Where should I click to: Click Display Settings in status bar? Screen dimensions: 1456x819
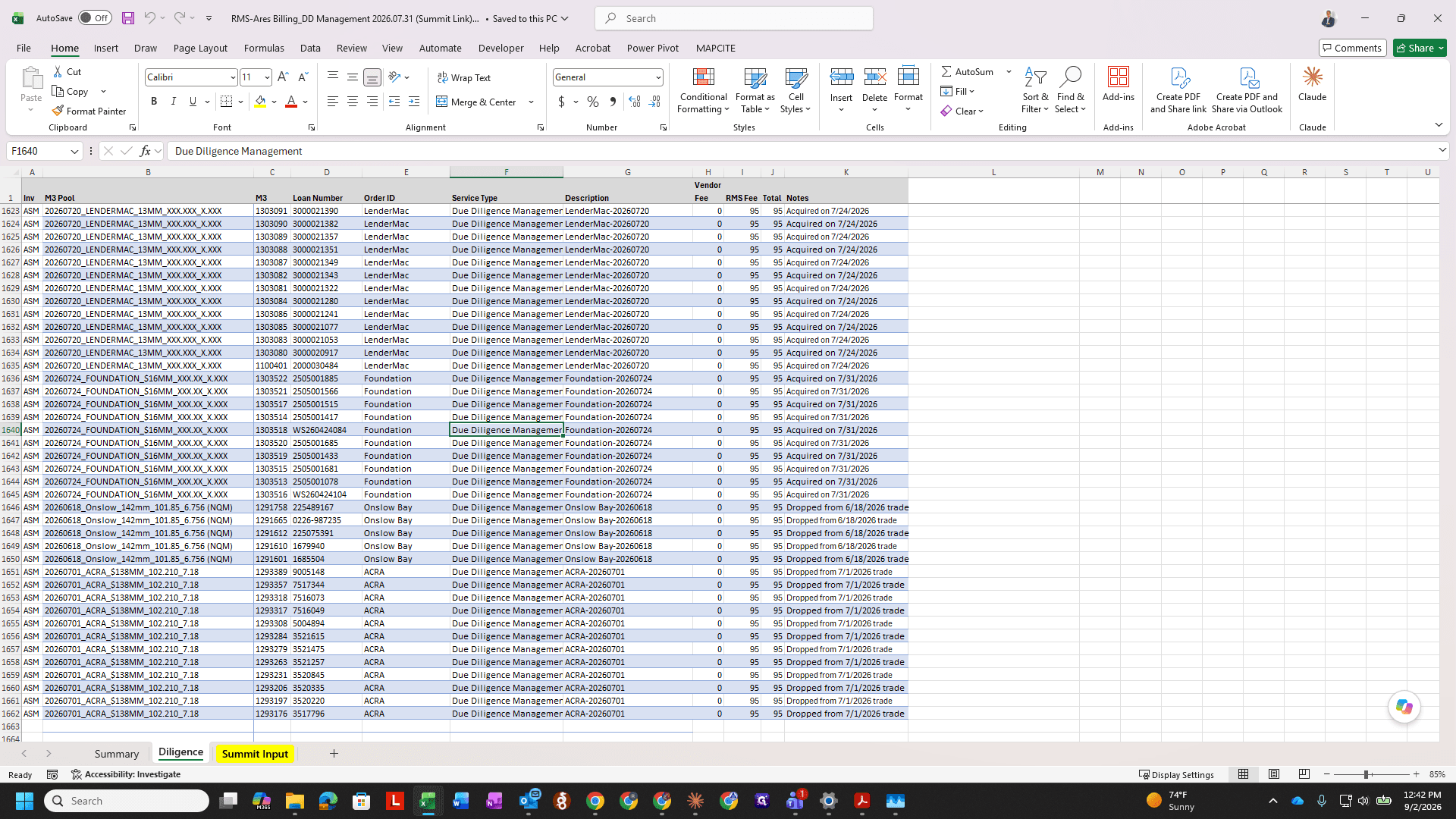pyautogui.click(x=1176, y=774)
